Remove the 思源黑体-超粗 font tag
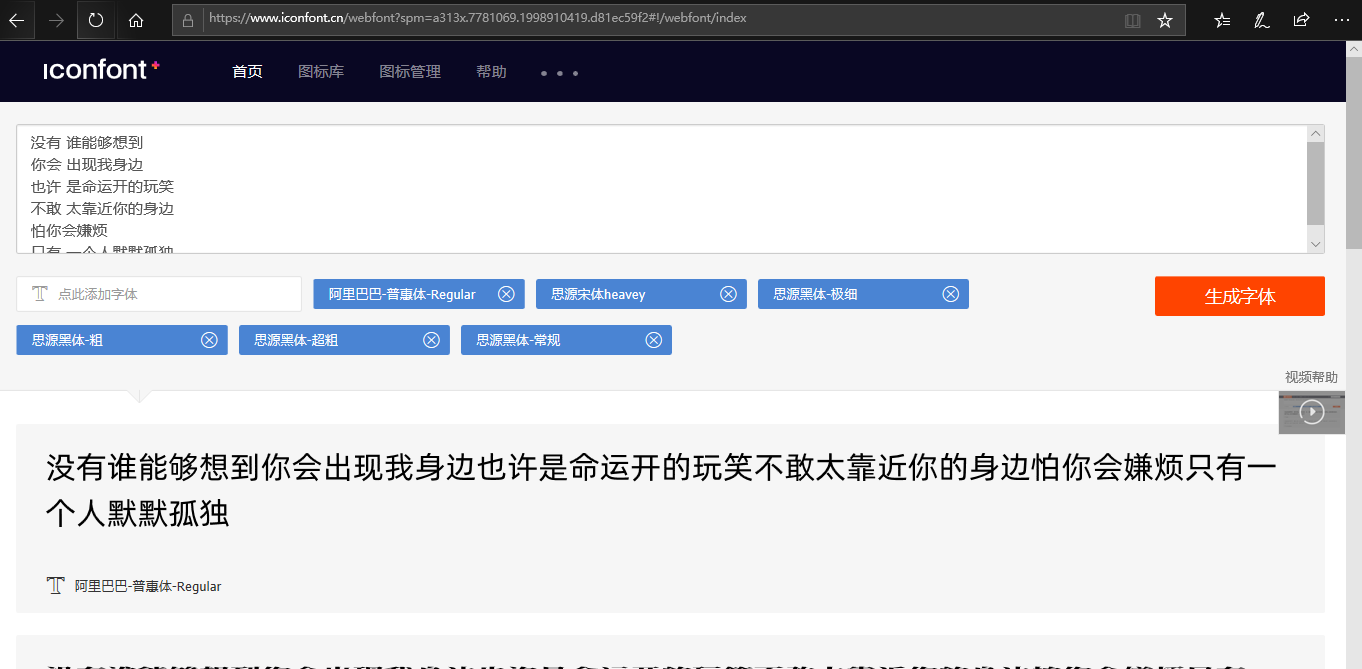This screenshot has width=1362, height=669. (431, 340)
